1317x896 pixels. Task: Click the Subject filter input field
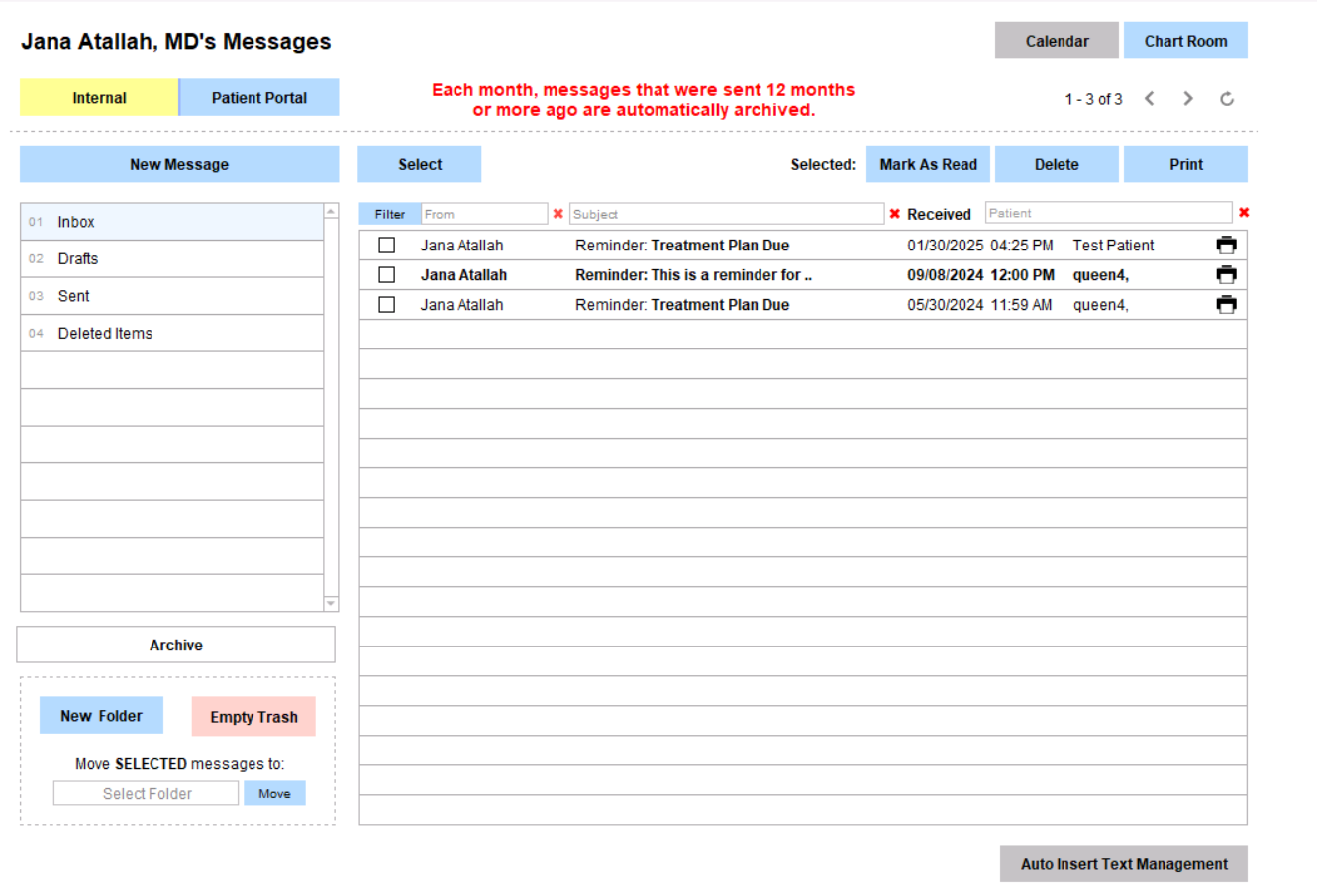pos(726,214)
